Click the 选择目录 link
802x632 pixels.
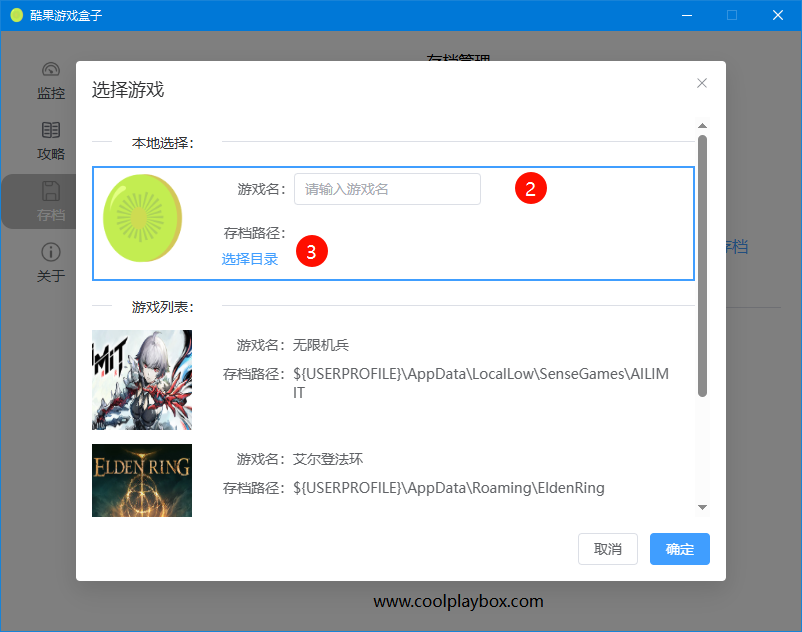click(x=250, y=259)
